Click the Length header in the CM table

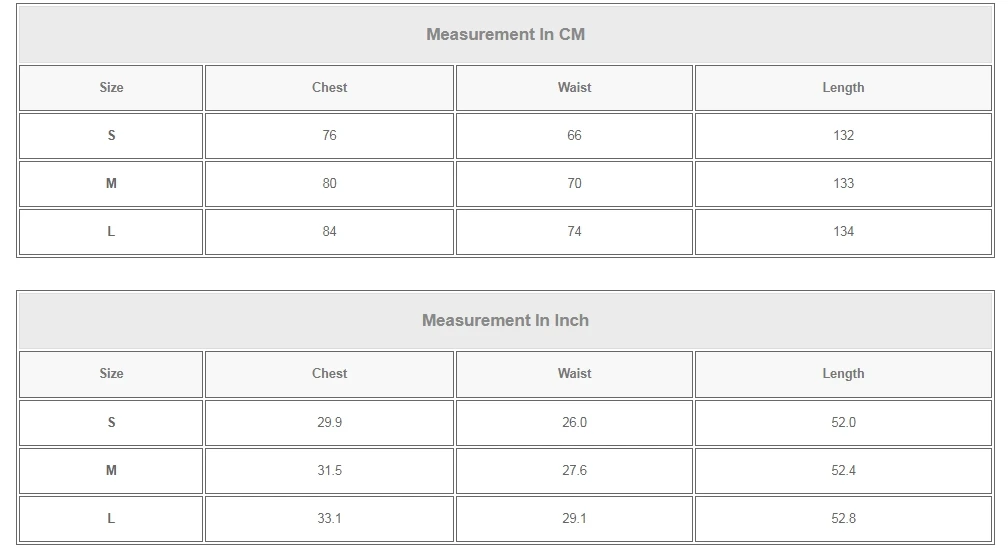click(843, 88)
